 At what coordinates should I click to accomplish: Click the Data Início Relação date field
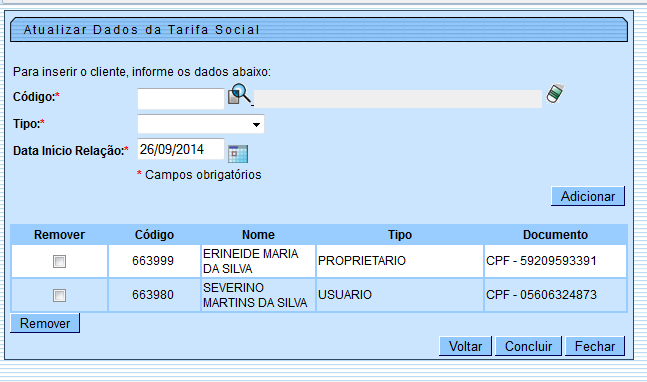pyautogui.click(x=181, y=149)
